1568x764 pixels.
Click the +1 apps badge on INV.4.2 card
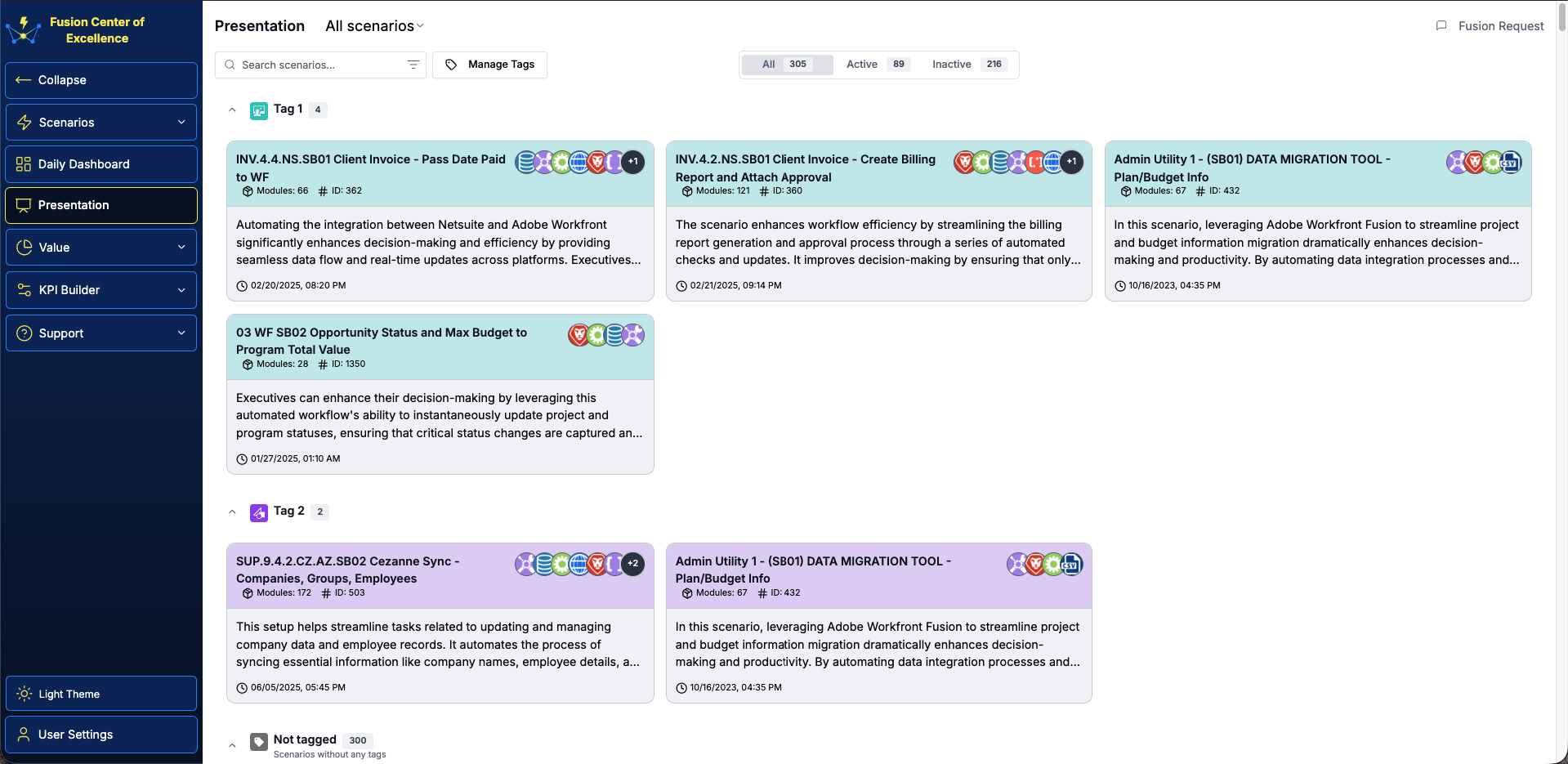tap(1072, 162)
